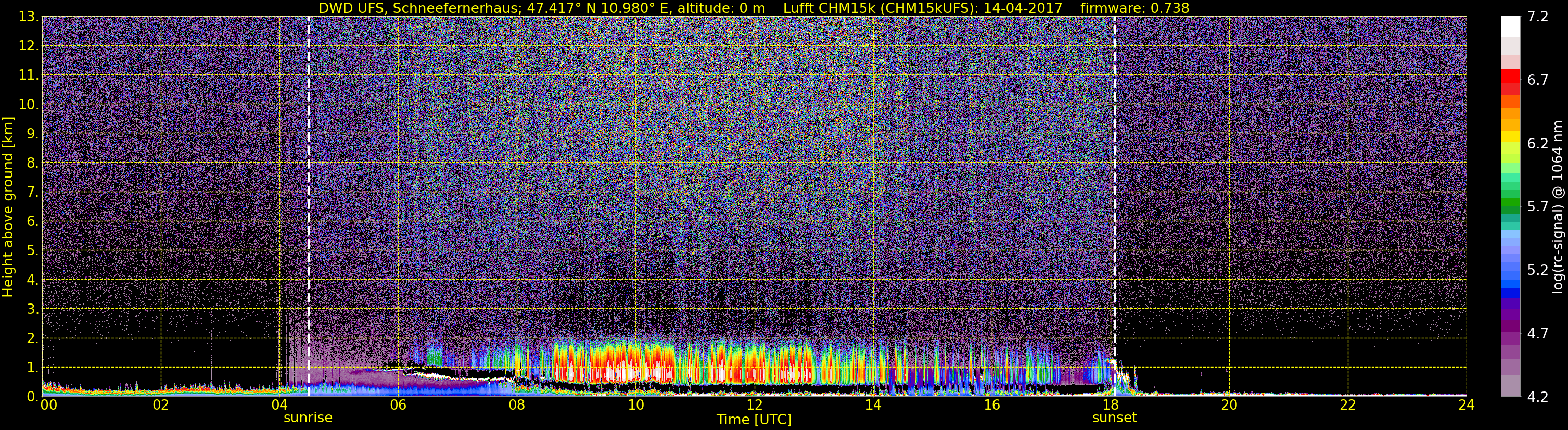Select the 12 hour tick on time axis
The width and height of the screenshot is (1568, 430).
[754, 404]
